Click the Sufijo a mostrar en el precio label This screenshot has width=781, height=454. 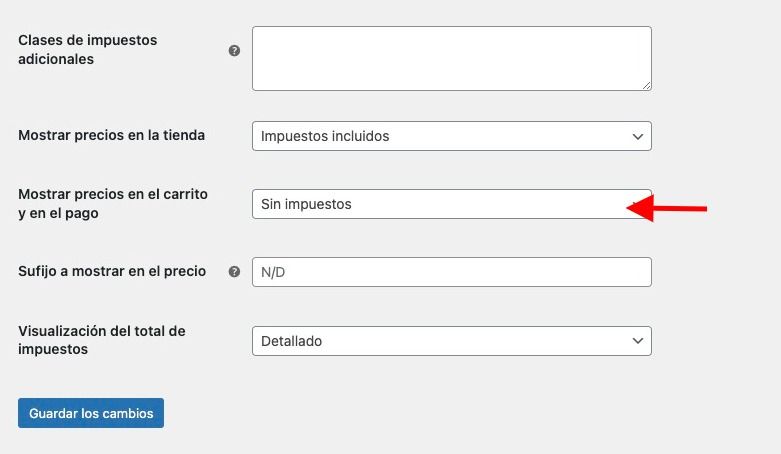click(112, 271)
